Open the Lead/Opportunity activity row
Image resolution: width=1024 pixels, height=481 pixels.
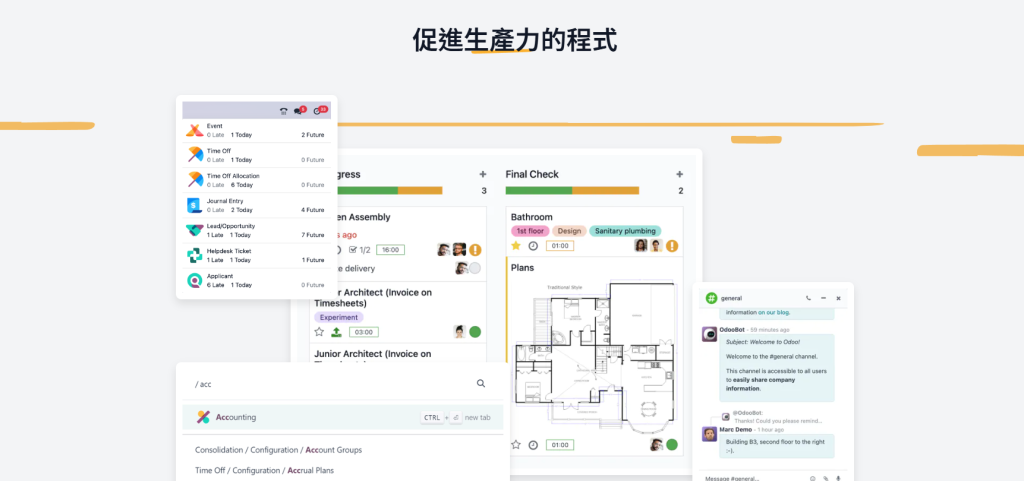click(x=257, y=230)
